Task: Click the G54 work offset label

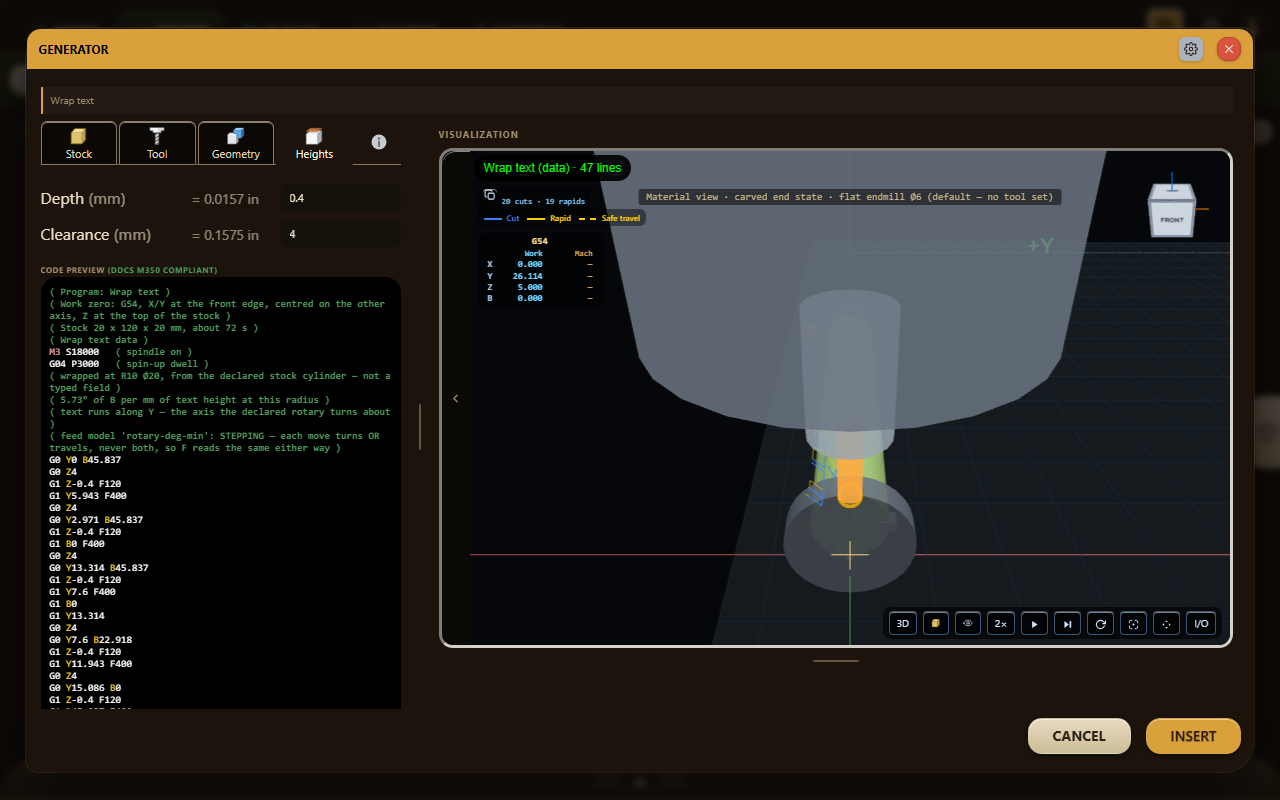Action: click(x=540, y=241)
